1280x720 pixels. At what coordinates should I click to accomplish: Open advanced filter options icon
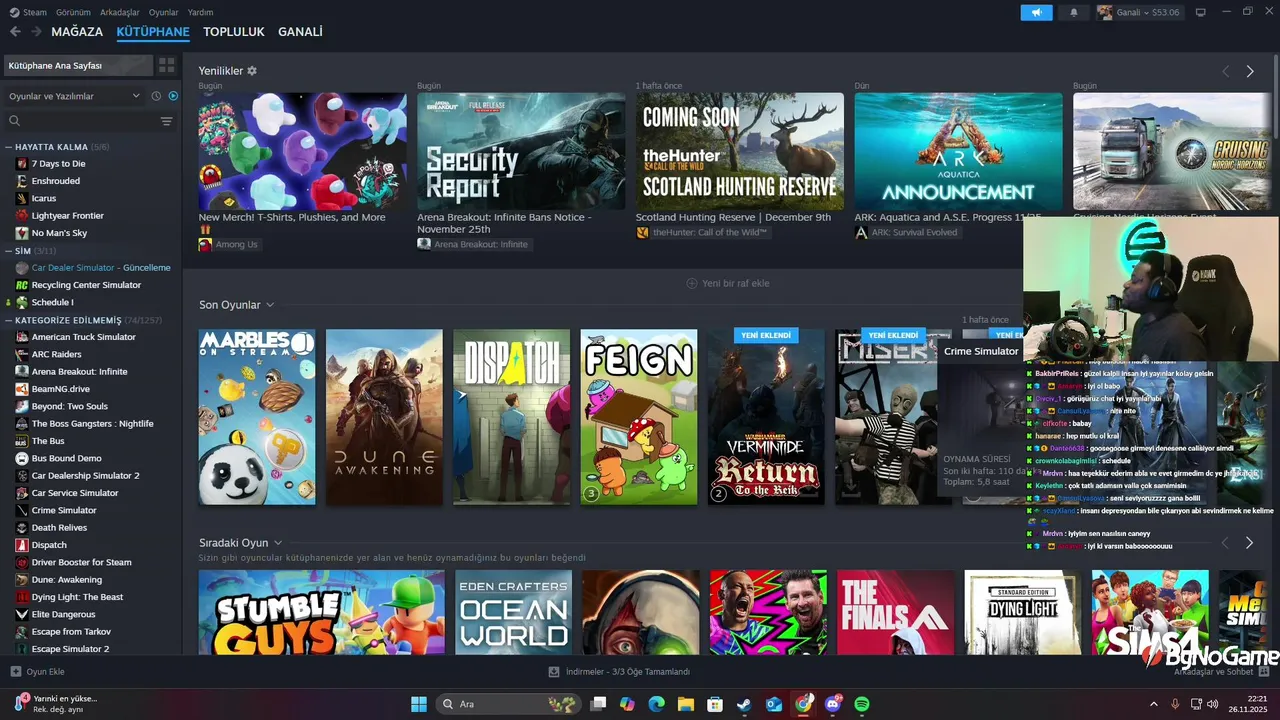(x=166, y=121)
